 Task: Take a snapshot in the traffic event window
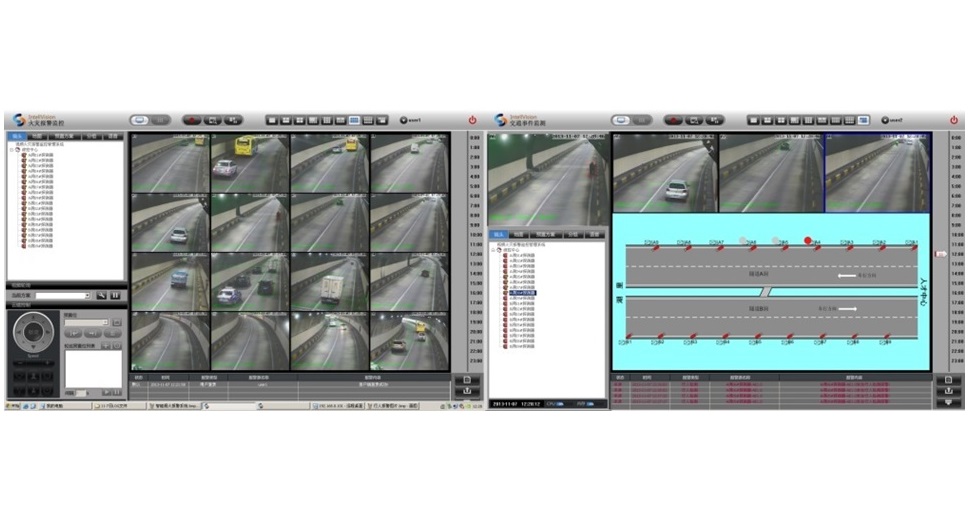pos(695,120)
